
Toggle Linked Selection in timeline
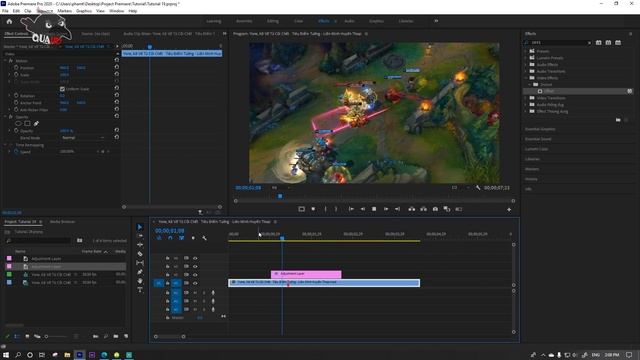pyautogui.click(x=182, y=238)
